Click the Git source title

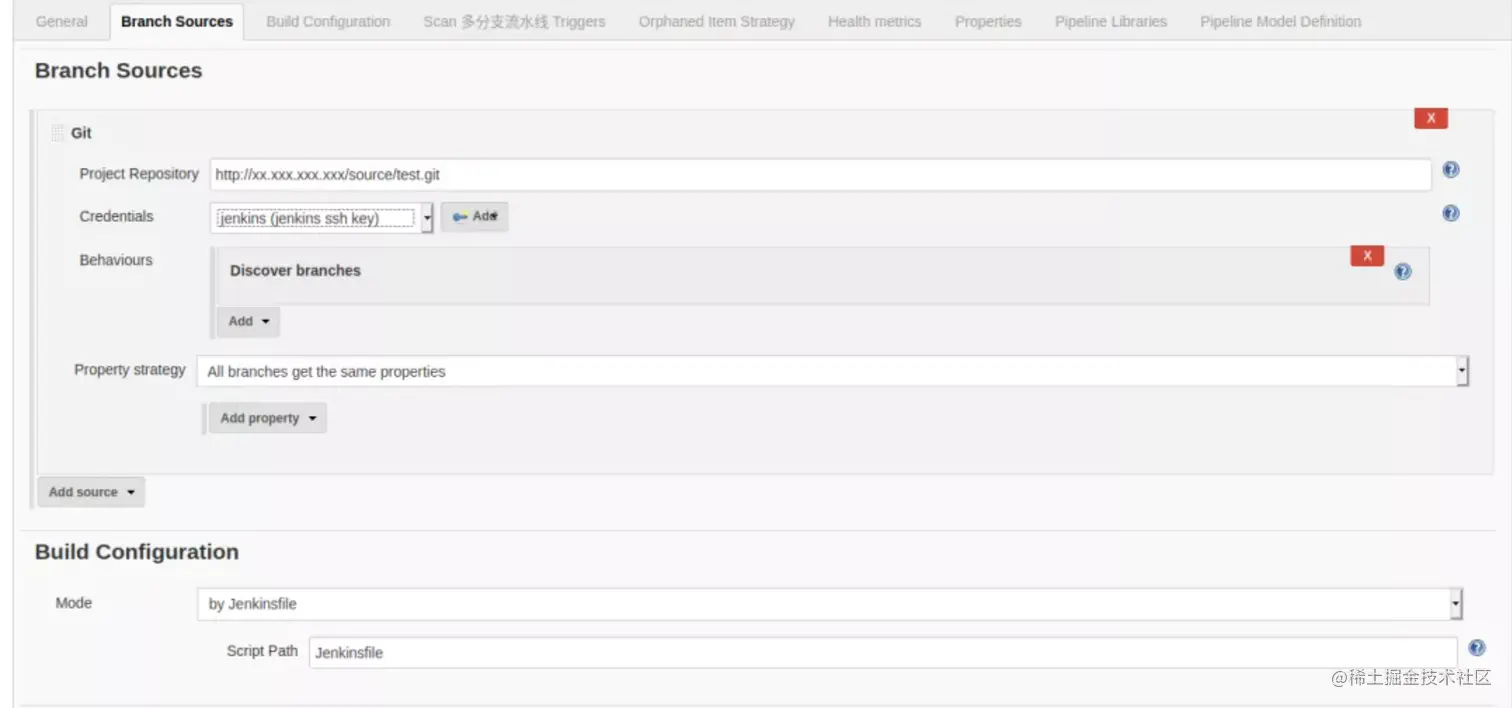pos(81,133)
